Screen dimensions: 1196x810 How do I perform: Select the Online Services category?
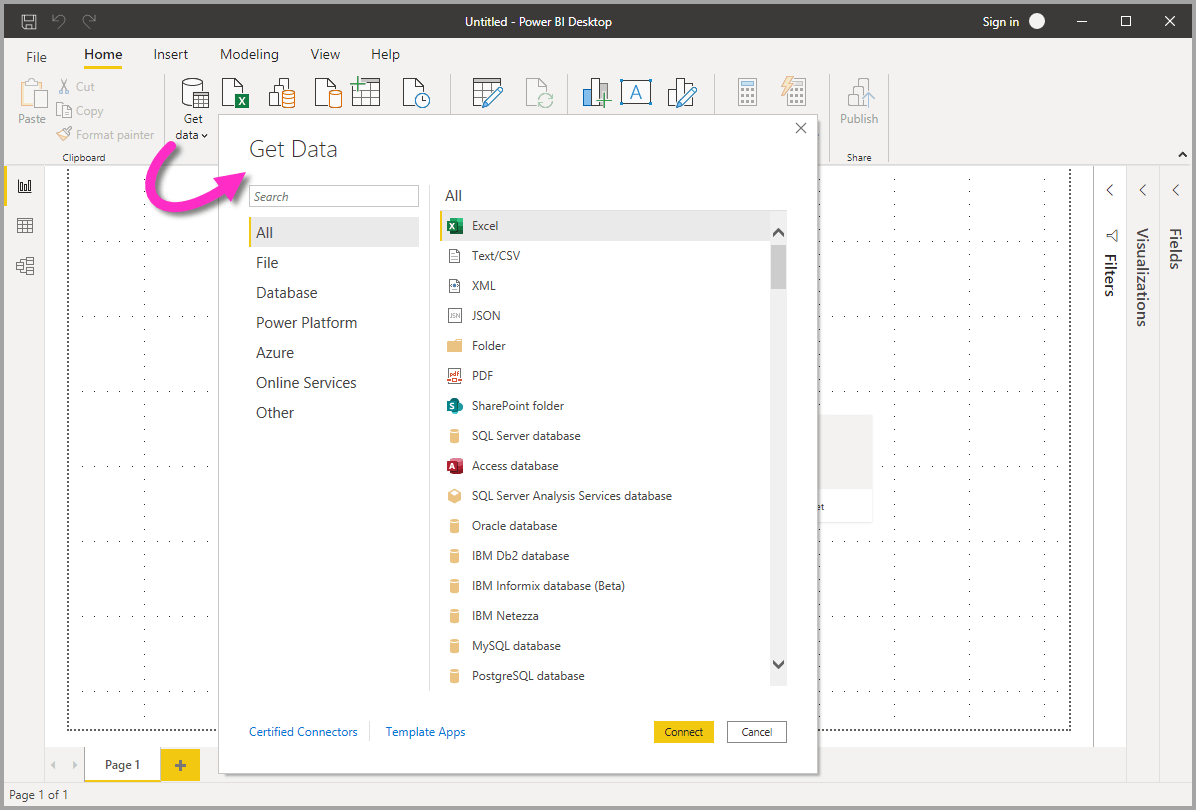[x=306, y=383]
